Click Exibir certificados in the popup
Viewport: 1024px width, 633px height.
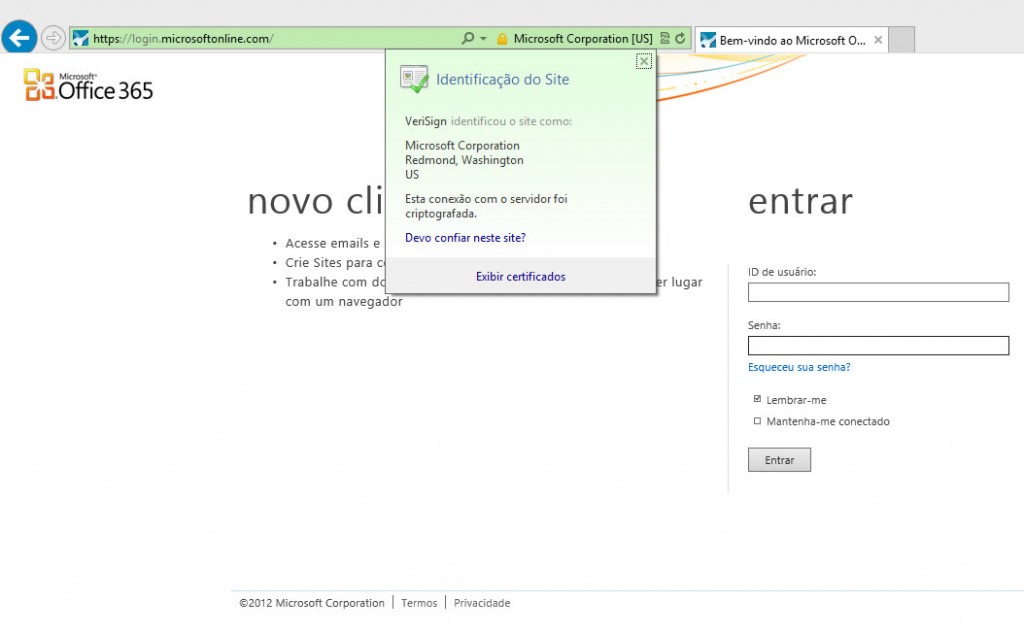[x=520, y=276]
